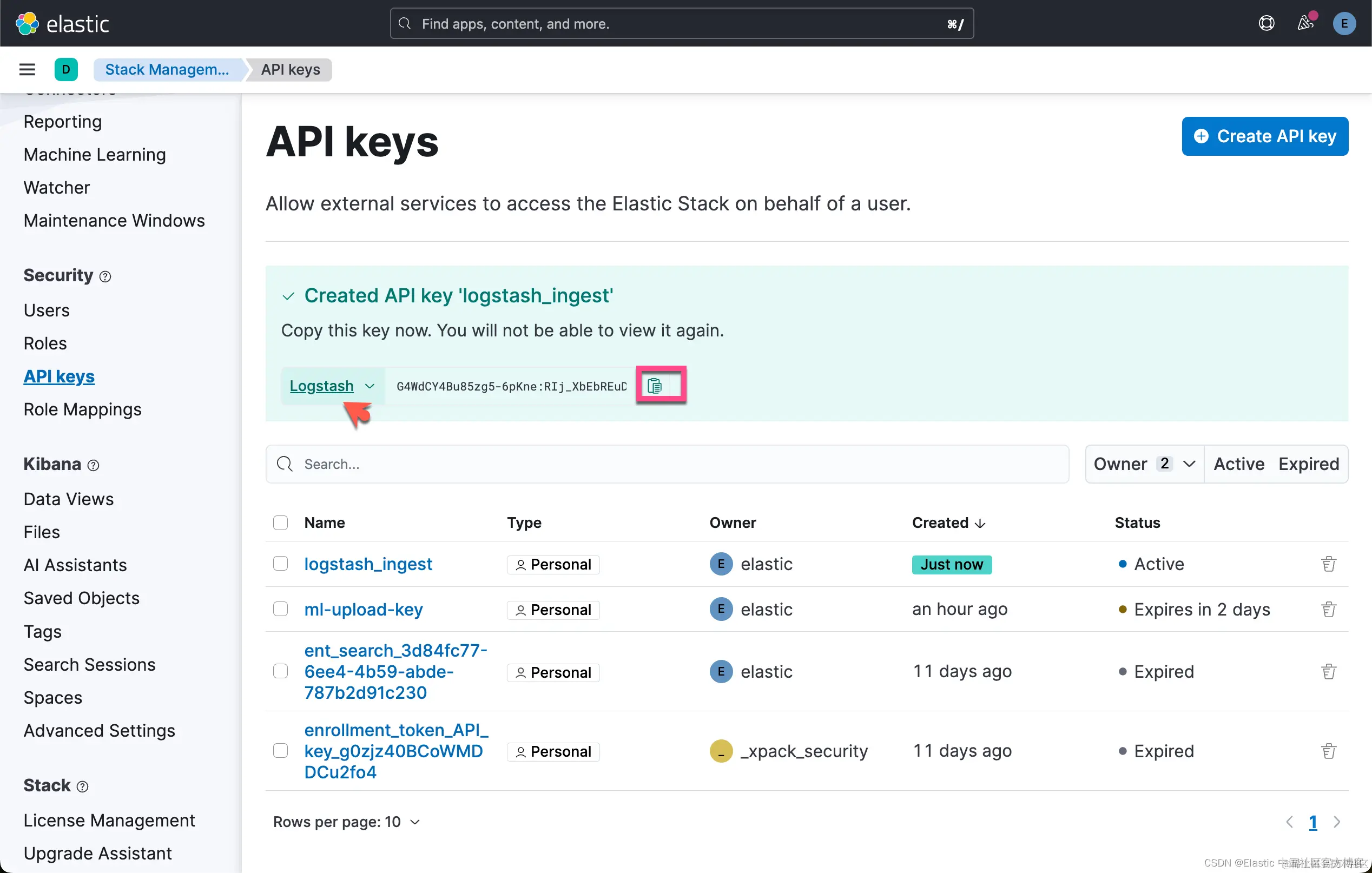Open the hamburger navigation menu
The image size is (1372, 873).
(x=27, y=69)
